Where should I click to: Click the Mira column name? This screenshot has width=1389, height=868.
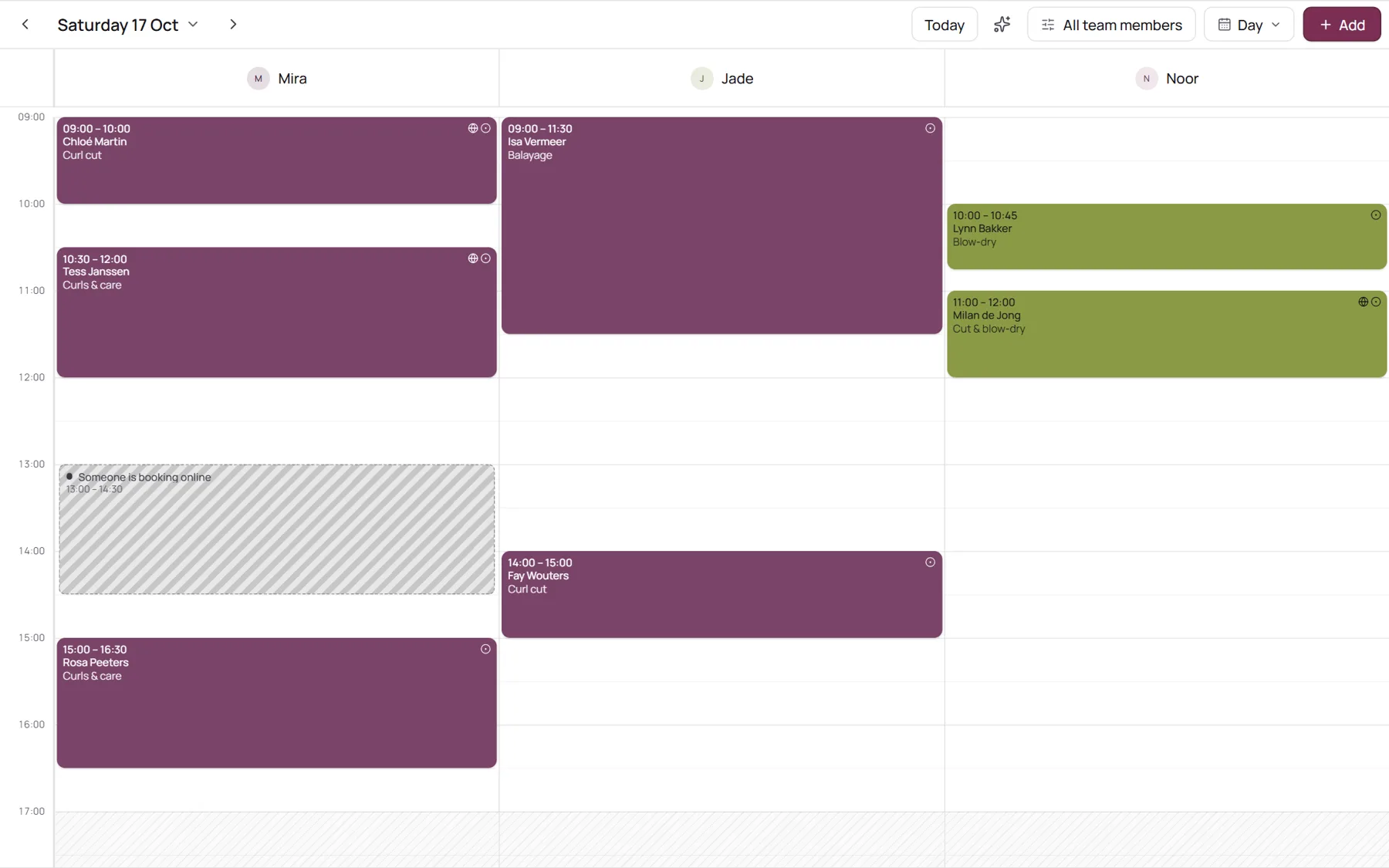click(292, 79)
